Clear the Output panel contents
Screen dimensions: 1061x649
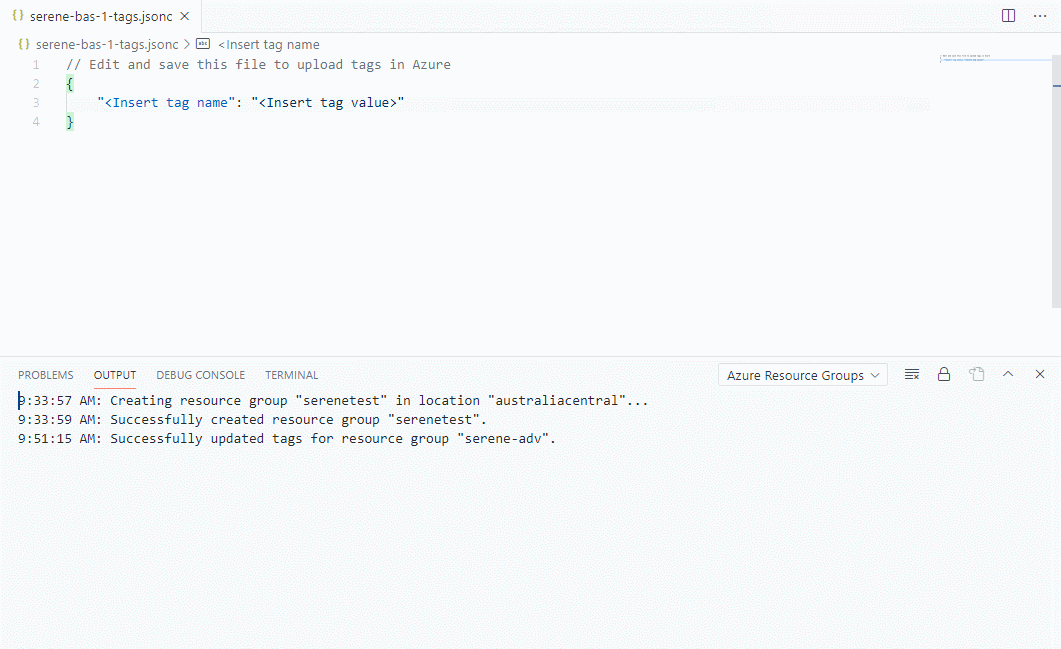pos(911,374)
